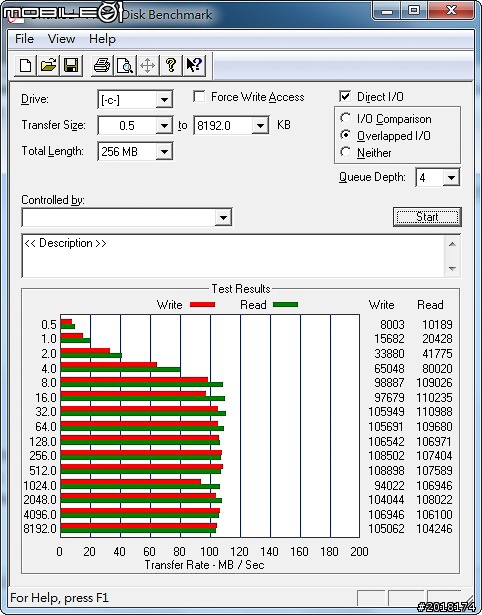
Task: Minimize the Disk Benchmark window
Action: pos(387,11)
